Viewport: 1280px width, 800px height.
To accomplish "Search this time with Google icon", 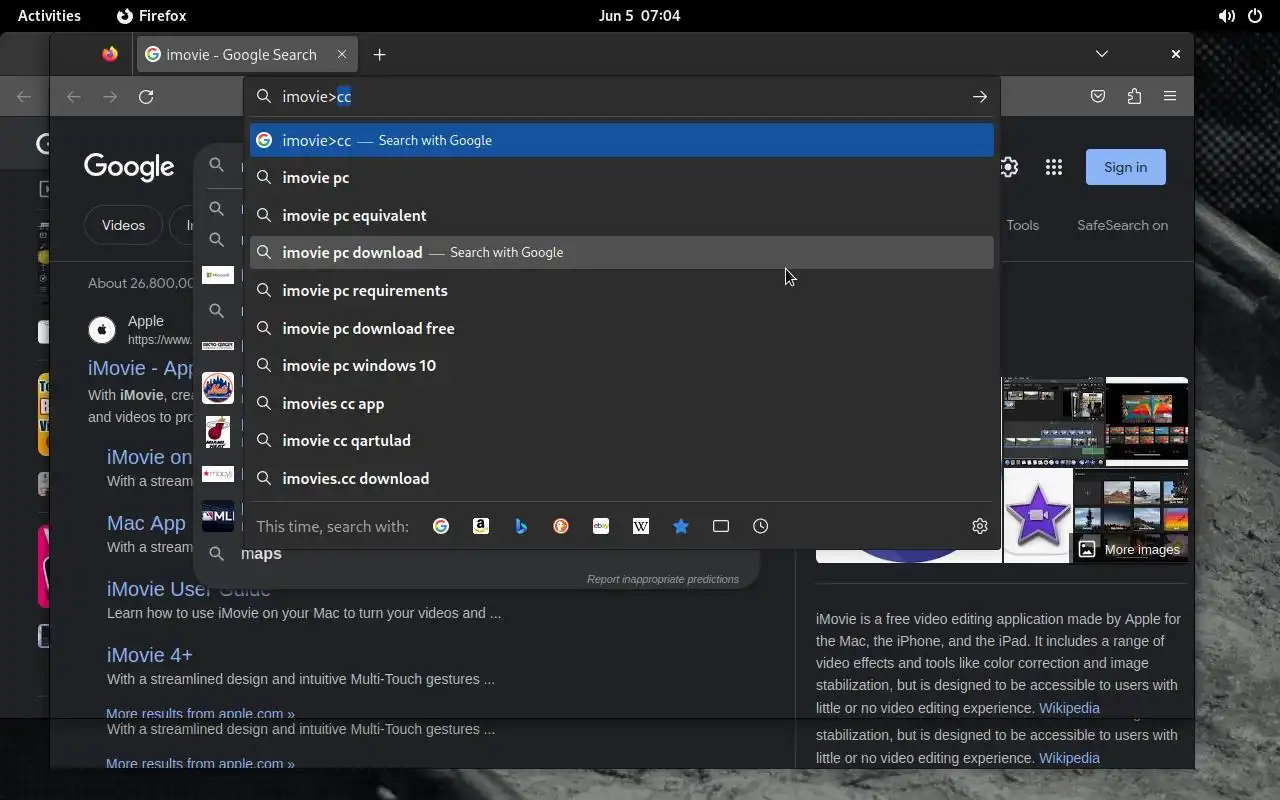I will 441,526.
